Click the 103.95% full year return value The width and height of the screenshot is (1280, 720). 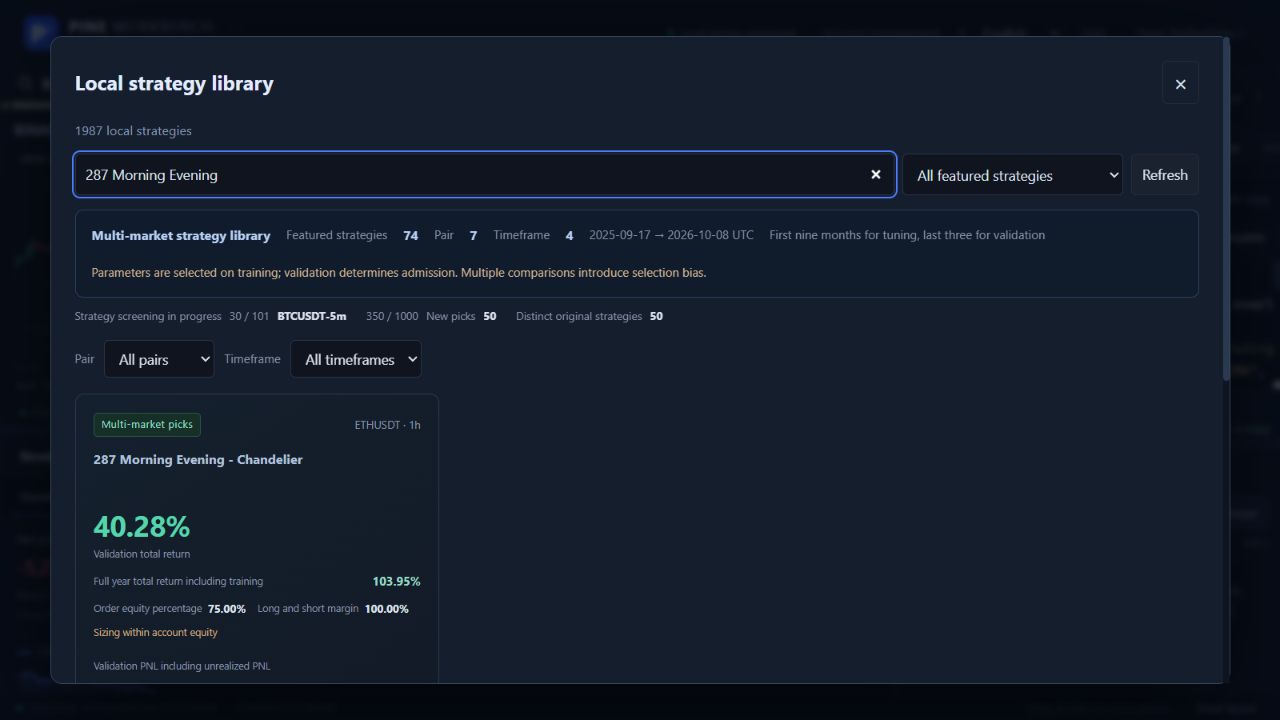click(x=396, y=581)
